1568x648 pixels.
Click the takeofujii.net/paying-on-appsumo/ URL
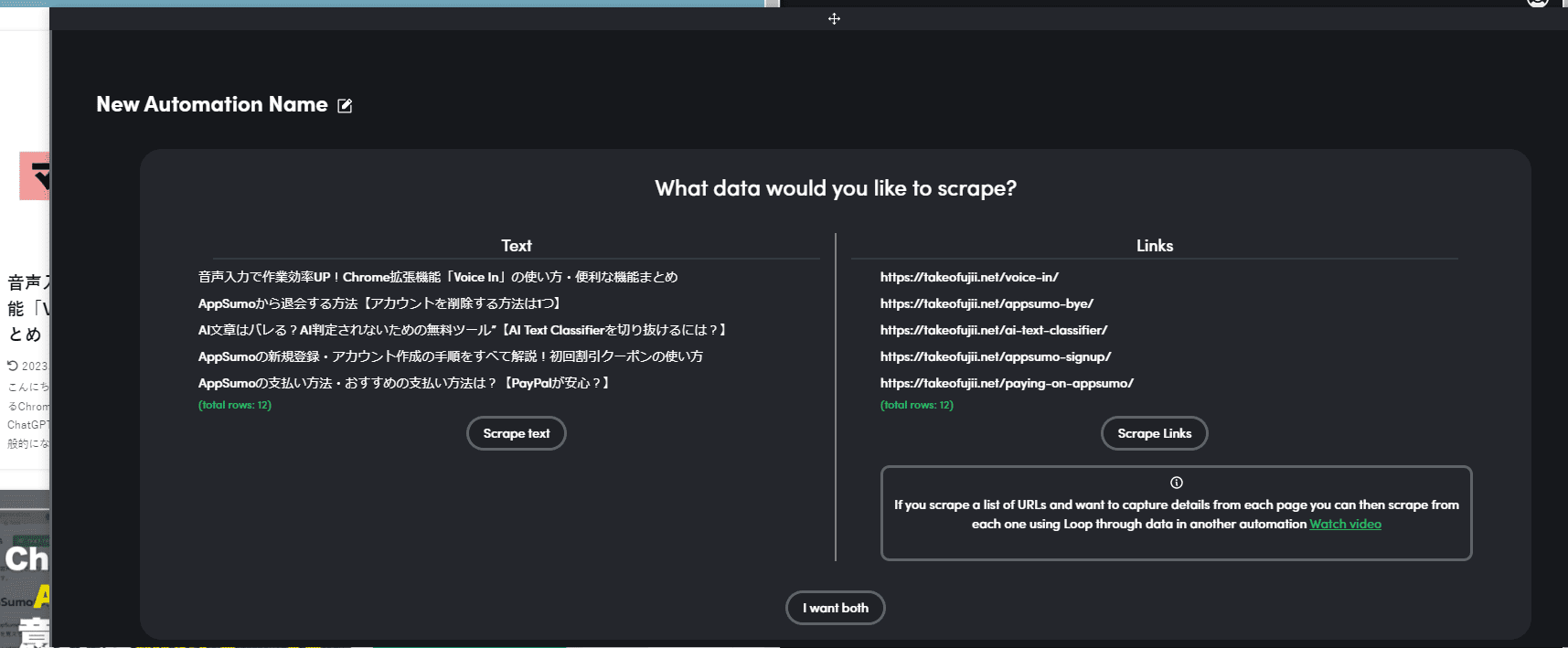[1007, 383]
